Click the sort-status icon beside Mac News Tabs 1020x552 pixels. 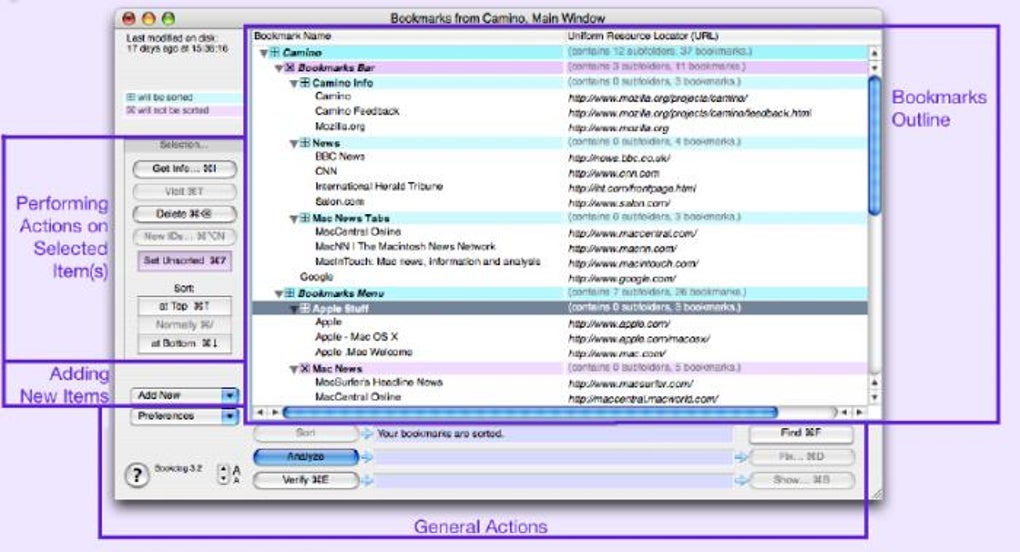click(x=304, y=218)
